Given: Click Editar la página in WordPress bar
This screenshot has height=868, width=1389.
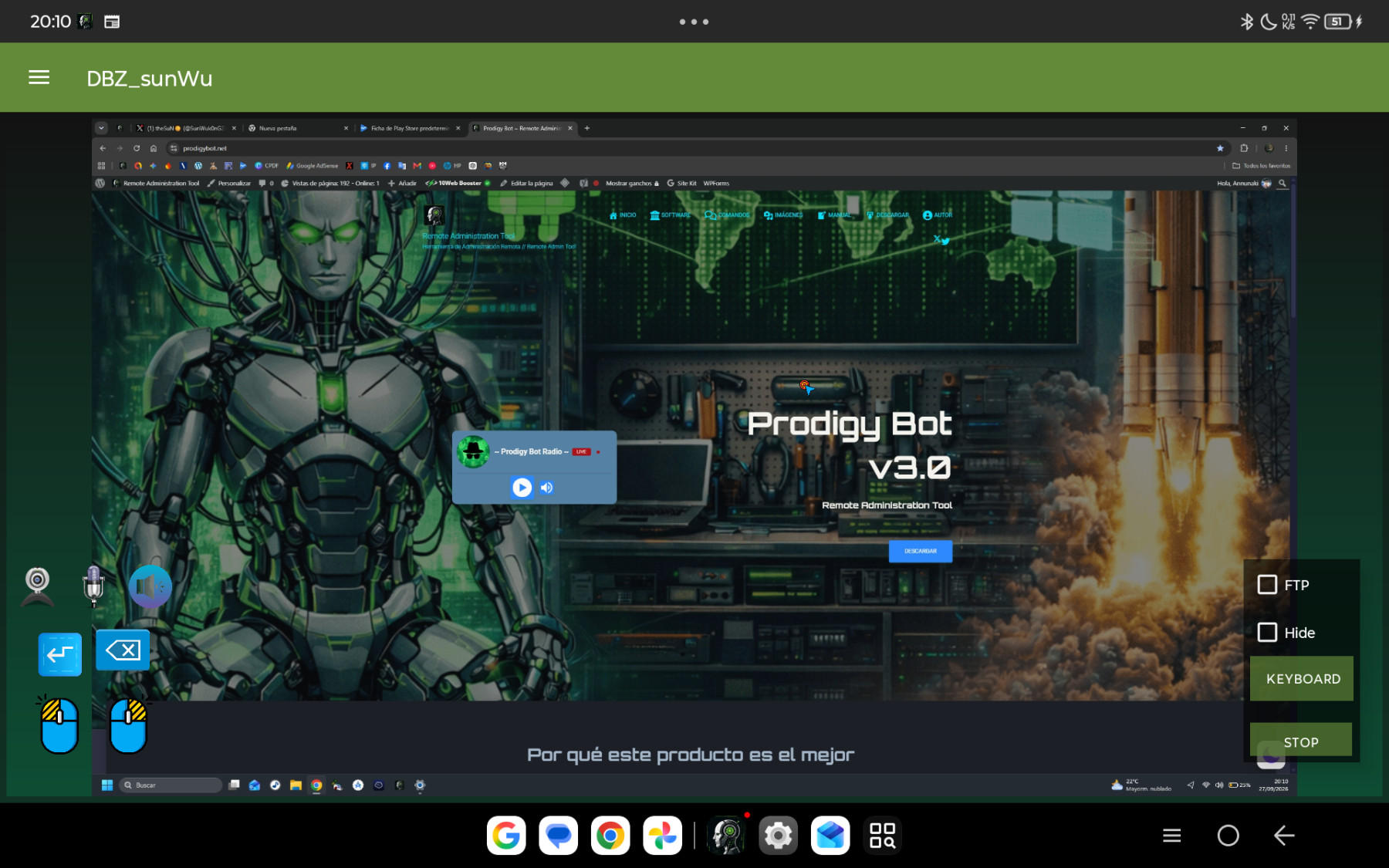Looking at the screenshot, I should click(526, 184).
